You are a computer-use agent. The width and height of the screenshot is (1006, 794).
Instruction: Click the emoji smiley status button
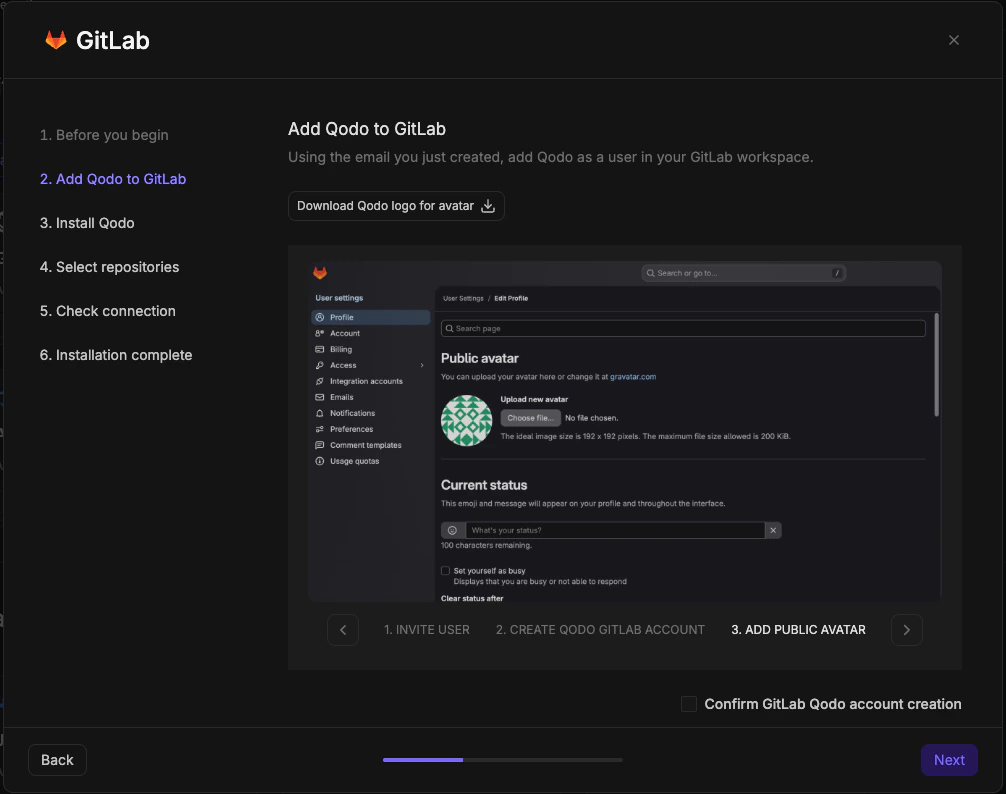click(452, 530)
